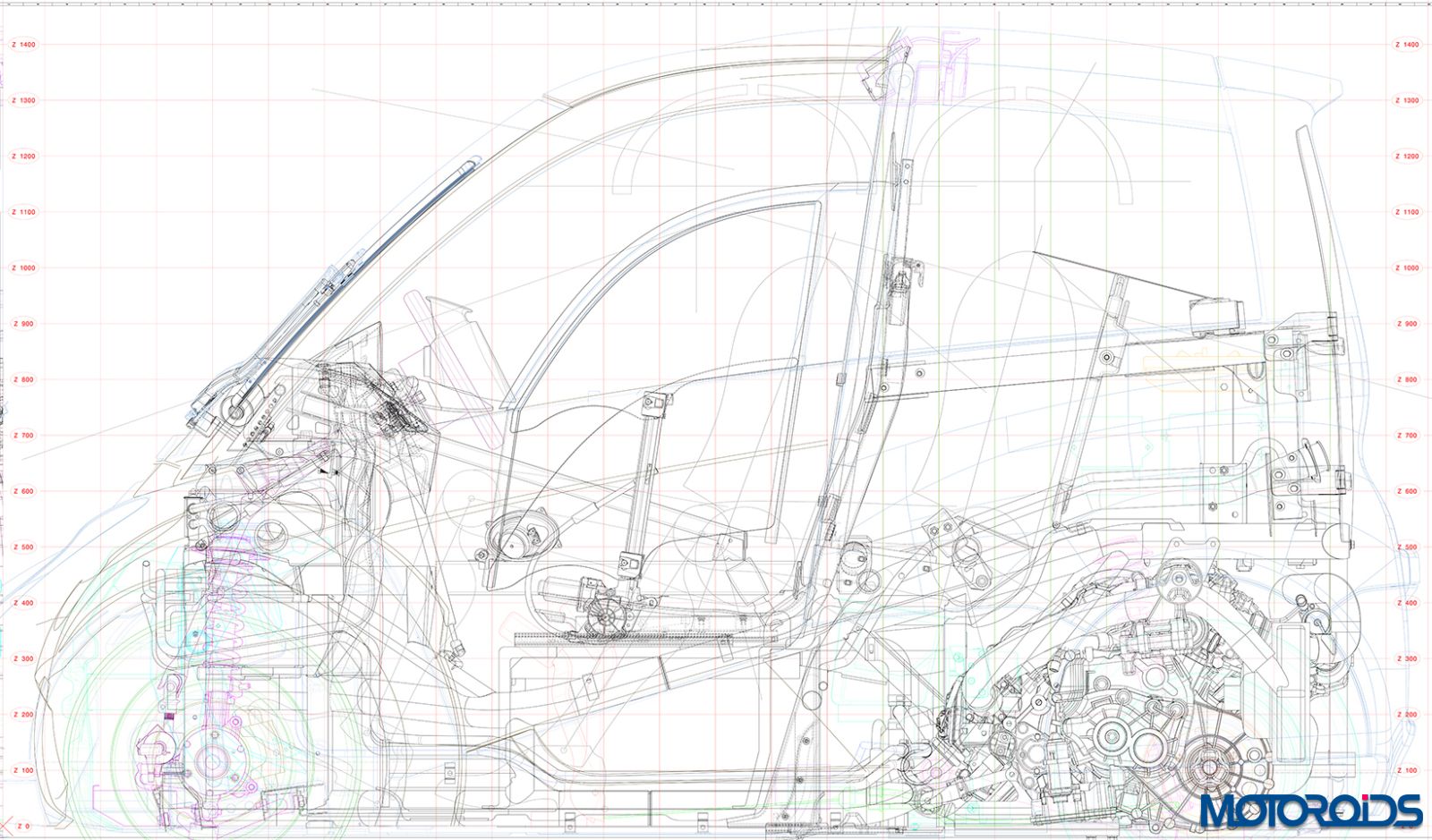The image size is (1432, 840).
Task: Select the rear tailgate glass panel
Action: point(1320,233)
